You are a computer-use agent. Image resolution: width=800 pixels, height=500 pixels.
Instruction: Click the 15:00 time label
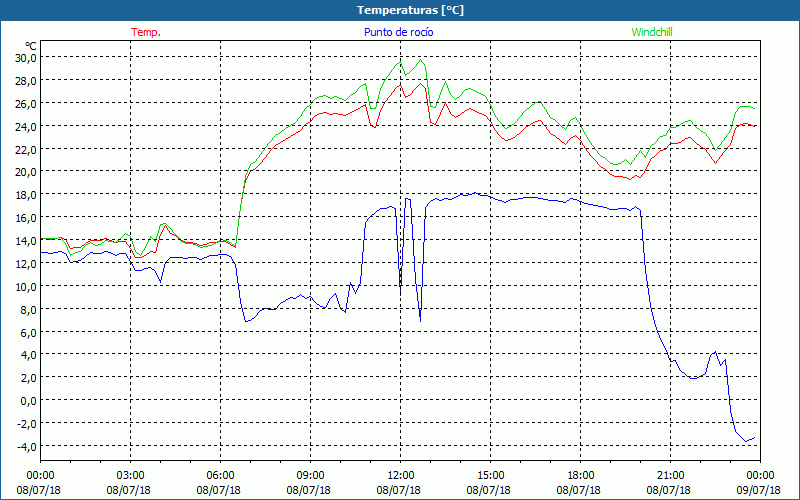(491, 476)
